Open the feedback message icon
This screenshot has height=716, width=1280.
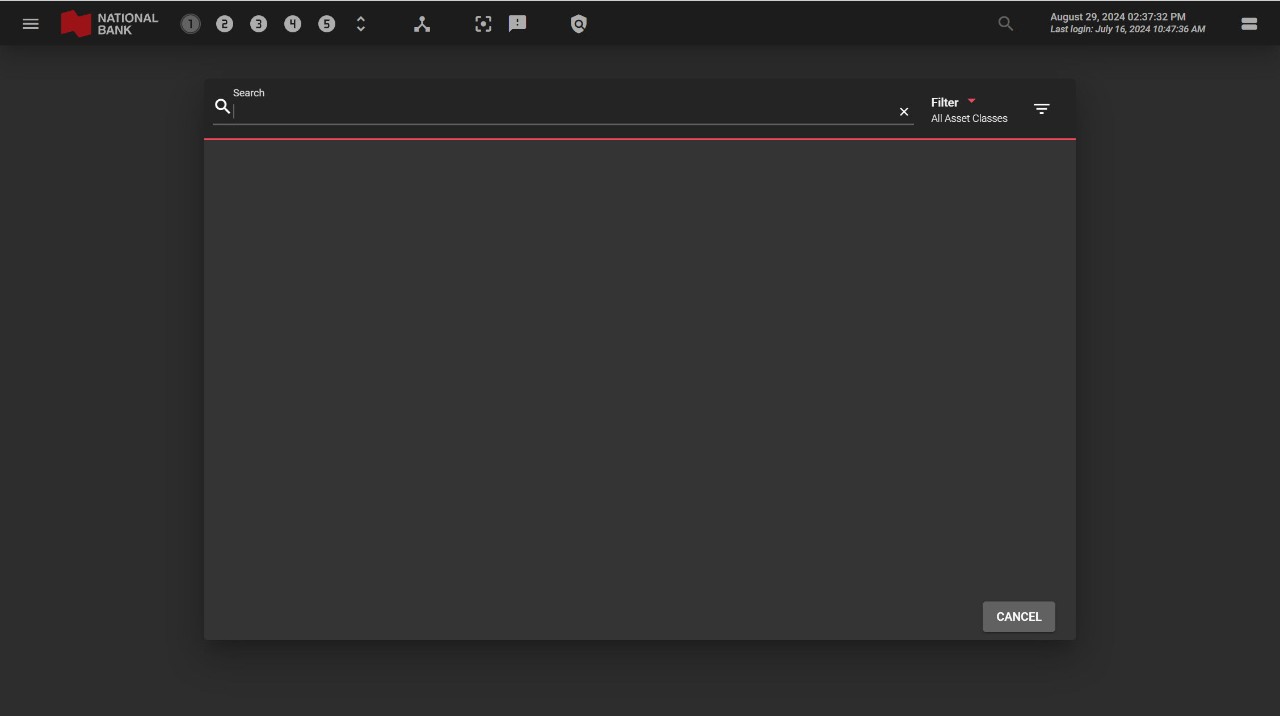tap(517, 24)
